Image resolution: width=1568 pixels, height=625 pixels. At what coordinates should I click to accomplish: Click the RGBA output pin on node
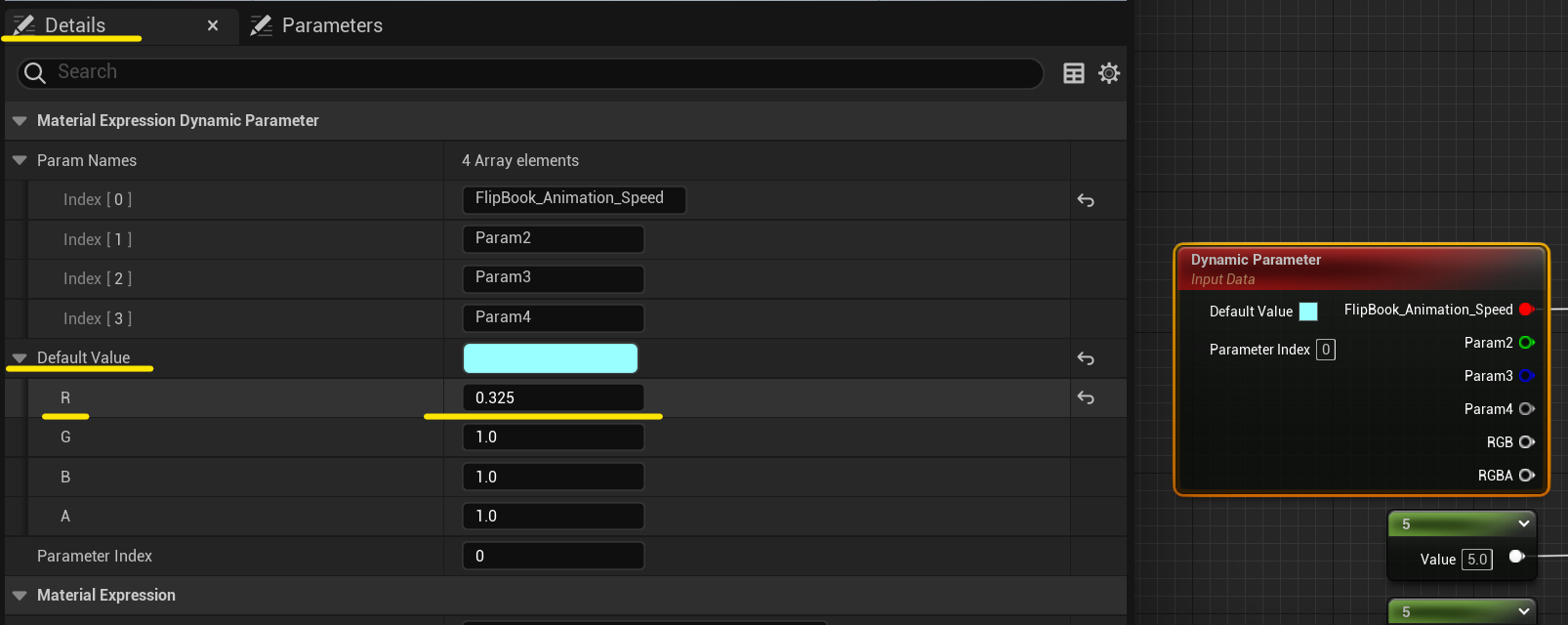[x=1526, y=476]
